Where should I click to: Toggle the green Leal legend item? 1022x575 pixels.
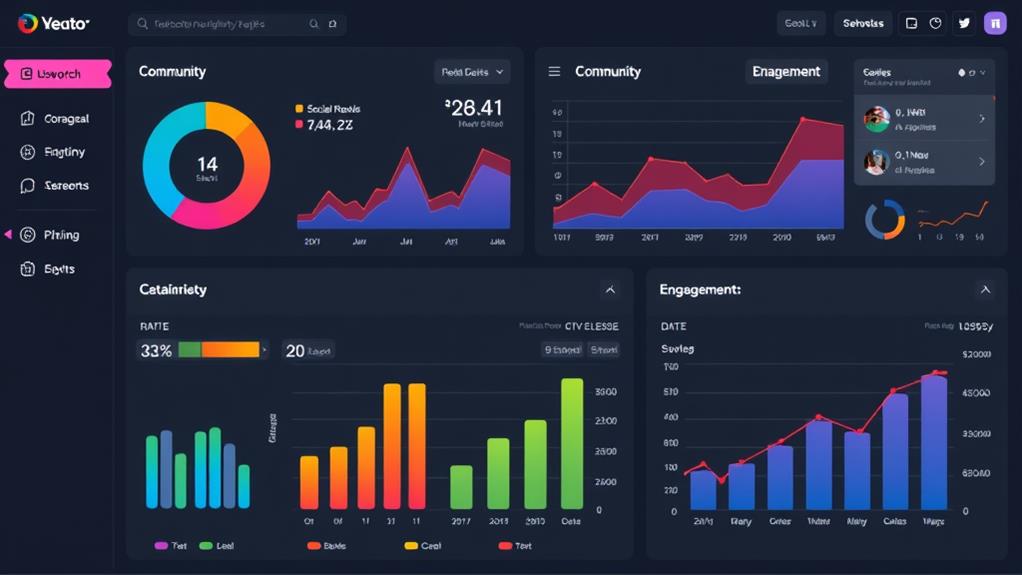pyautogui.click(x=216, y=546)
